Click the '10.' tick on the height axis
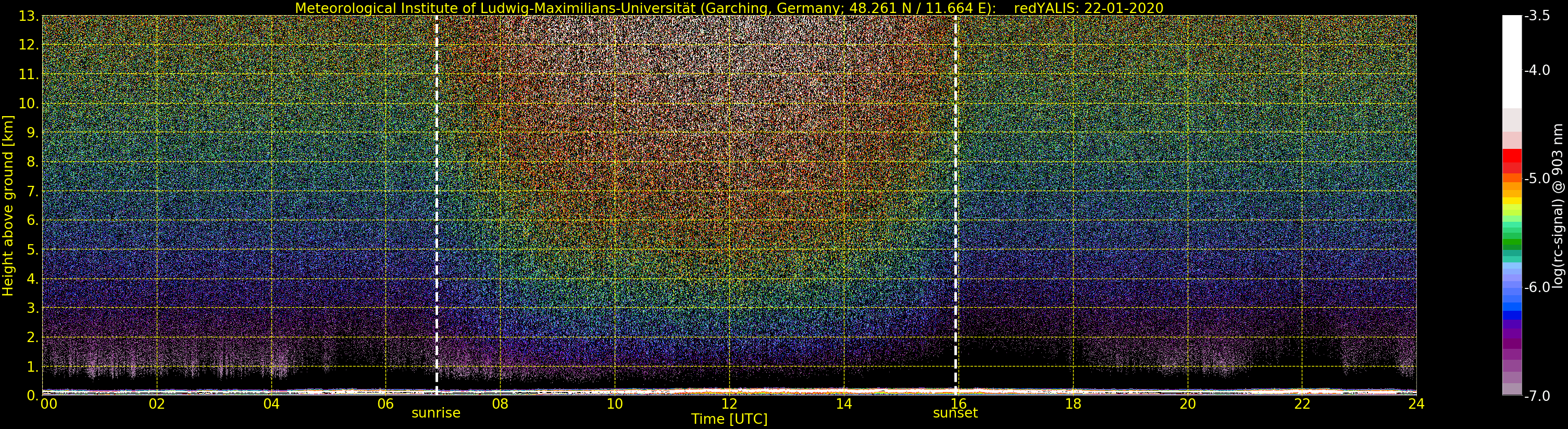1568x429 pixels. pyautogui.click(x=29, y=104)
